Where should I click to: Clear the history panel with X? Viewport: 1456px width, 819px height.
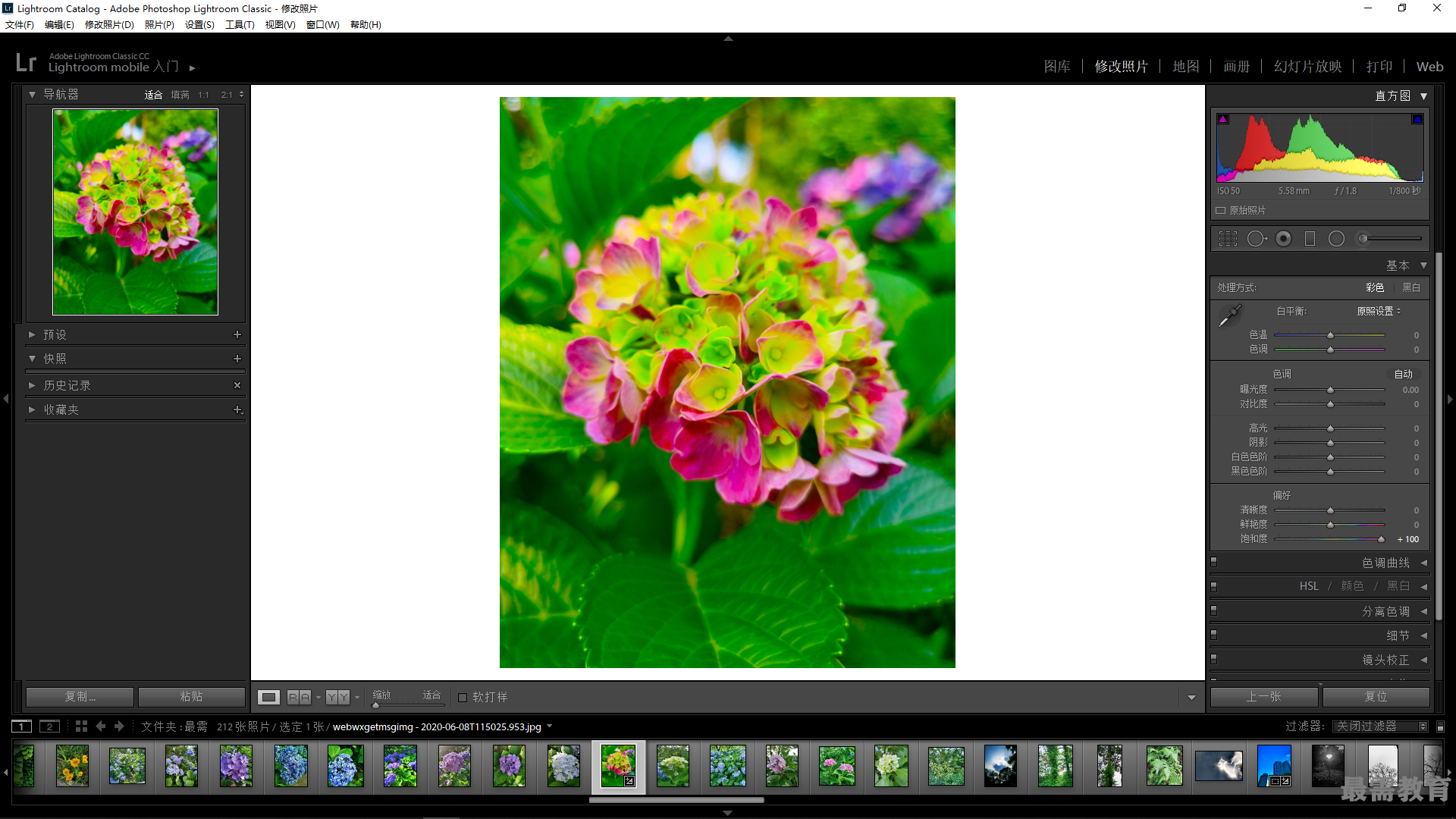coord(237,385)
